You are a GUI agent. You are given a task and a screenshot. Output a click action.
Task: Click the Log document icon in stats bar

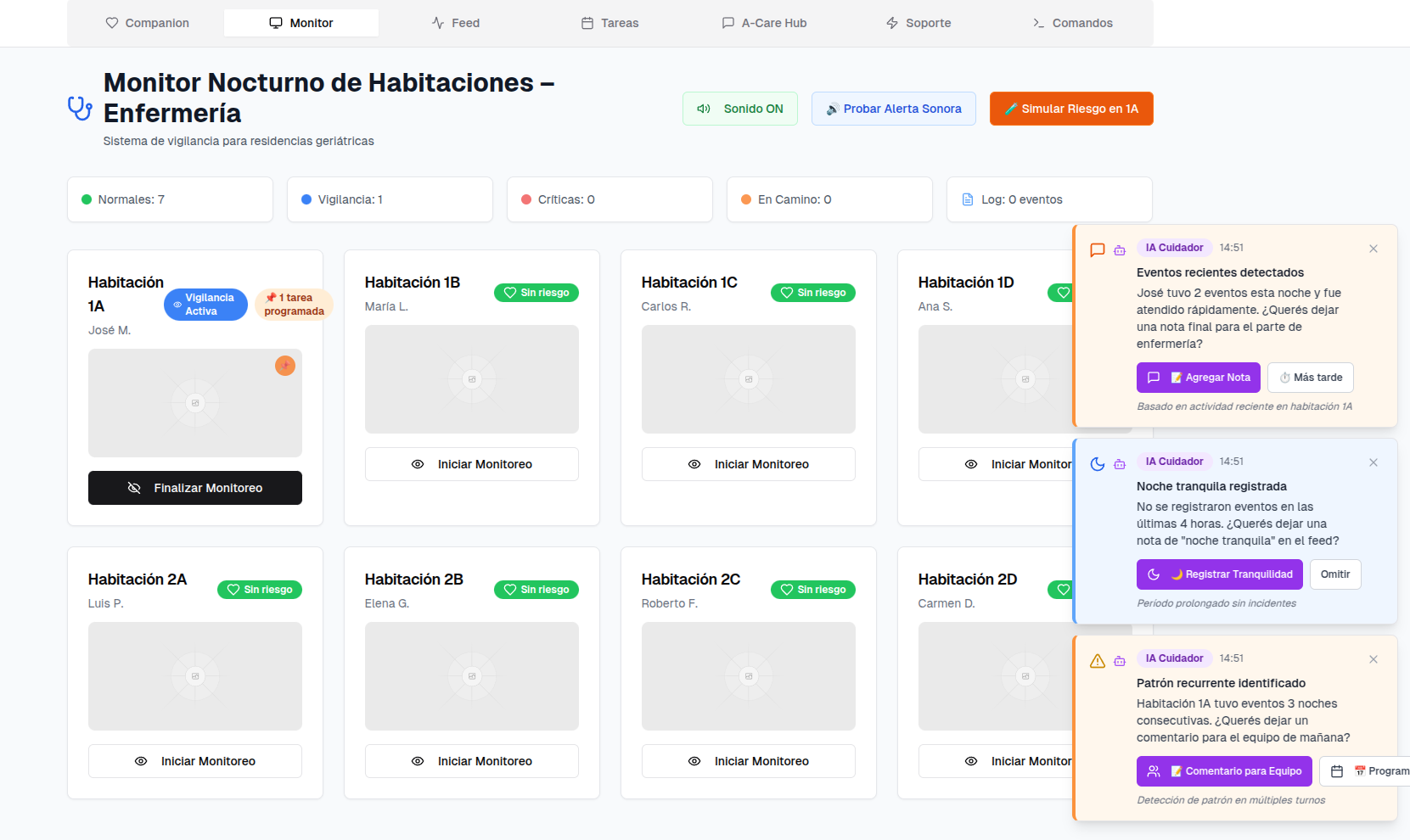(x=967, y=199)
